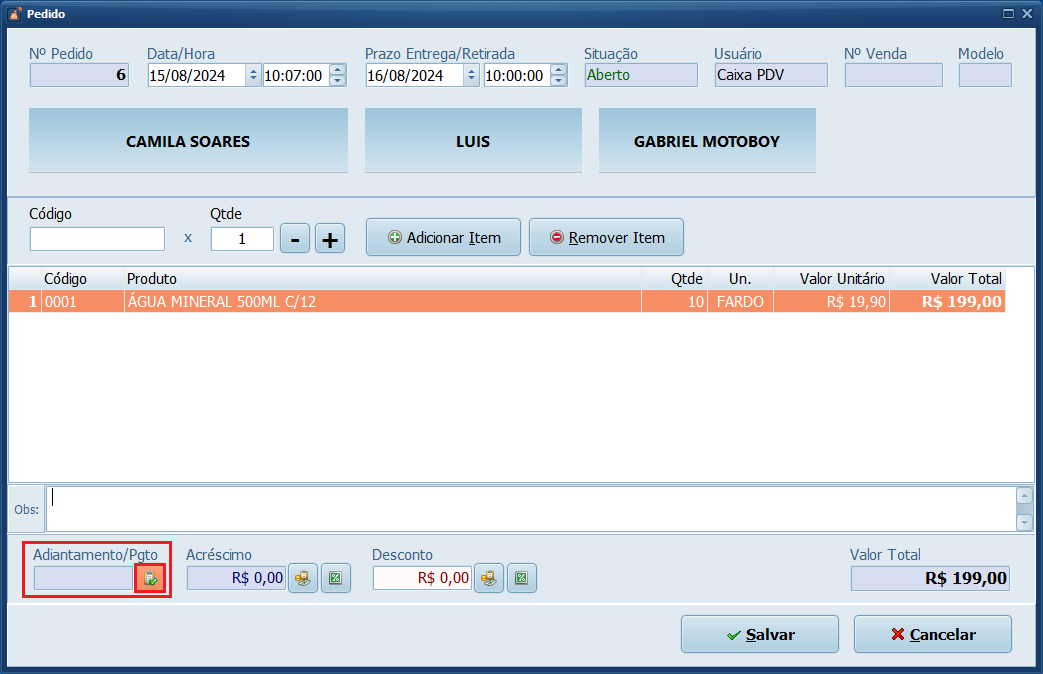Open the Data/Hora date picker spinner
This screenshot has height=674, width=1043.
click(x=253, y=76)
